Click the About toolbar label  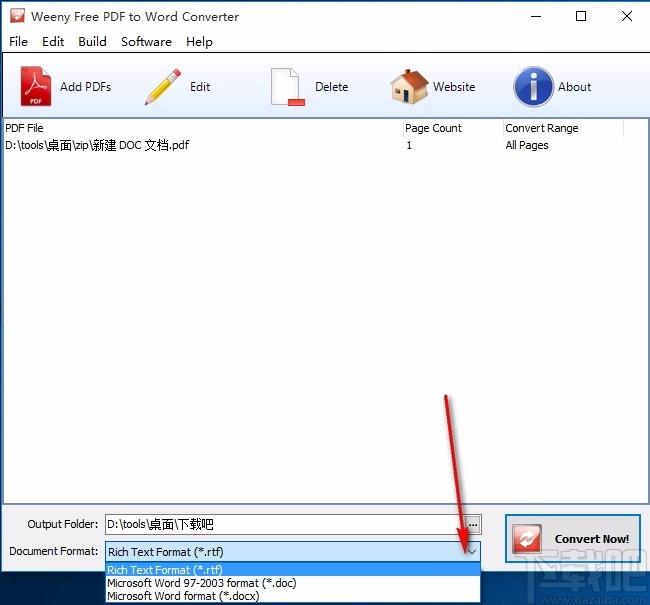[575, 87]
